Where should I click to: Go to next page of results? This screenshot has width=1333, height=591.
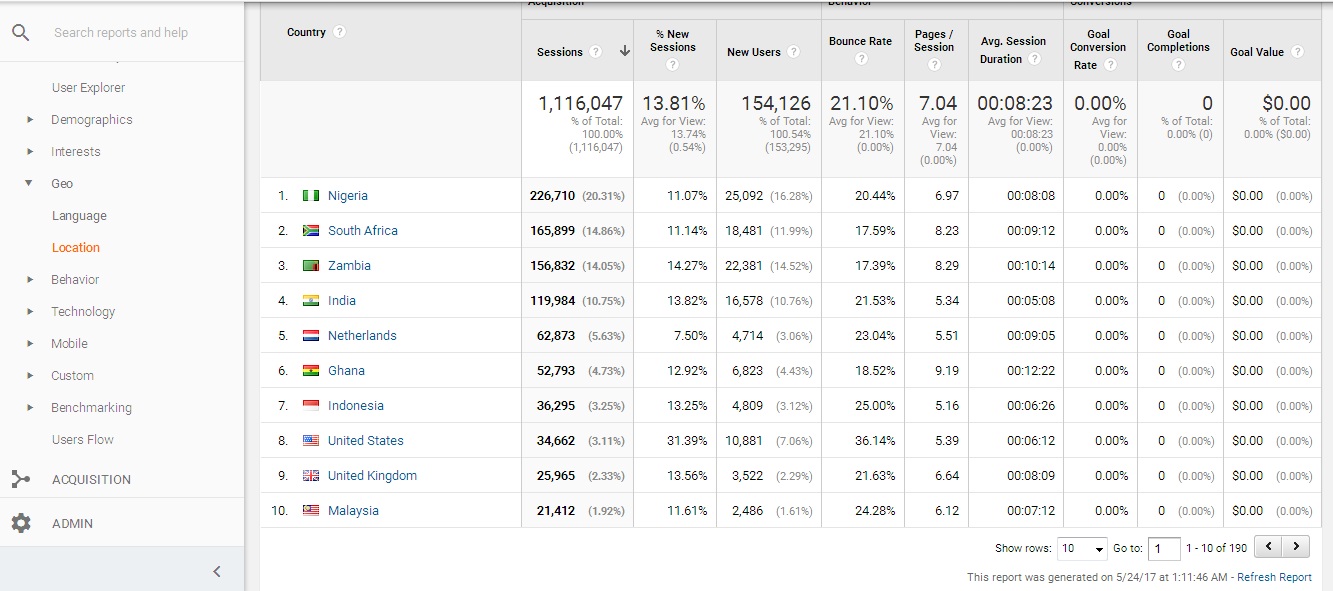(x=1296, y=547)
